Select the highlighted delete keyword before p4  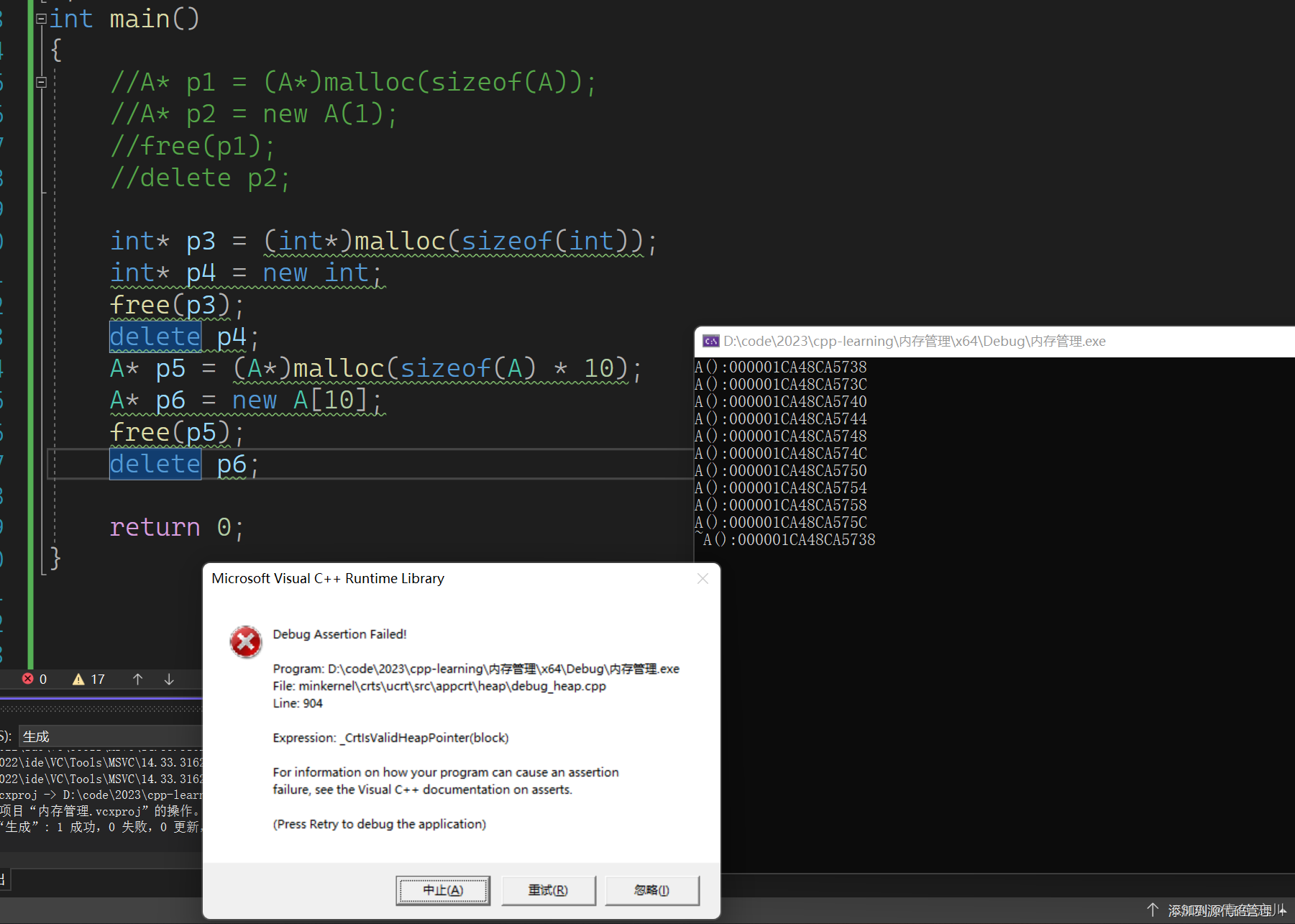(x=155, y=337)
